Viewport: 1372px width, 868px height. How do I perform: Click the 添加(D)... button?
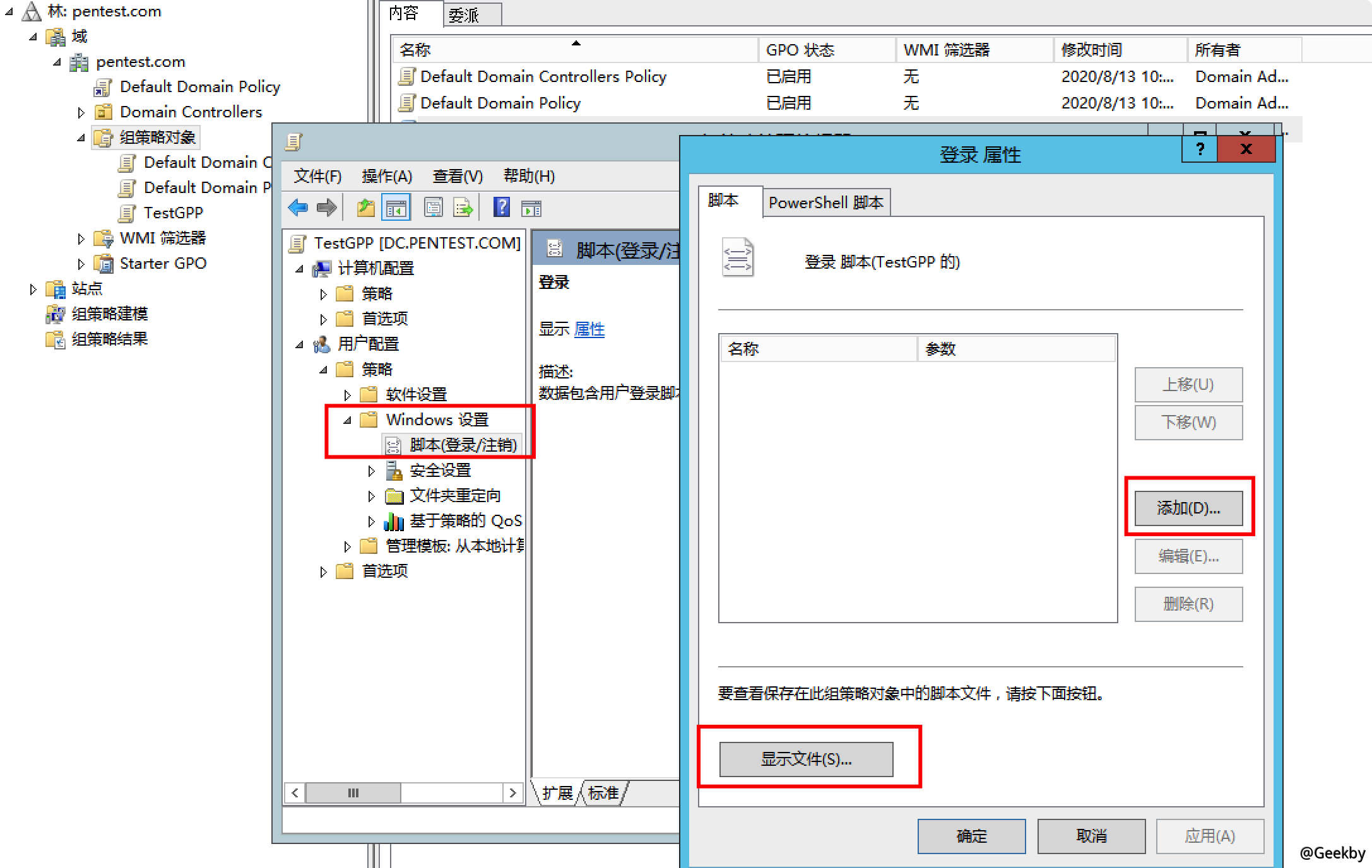tap(1188, 508)
